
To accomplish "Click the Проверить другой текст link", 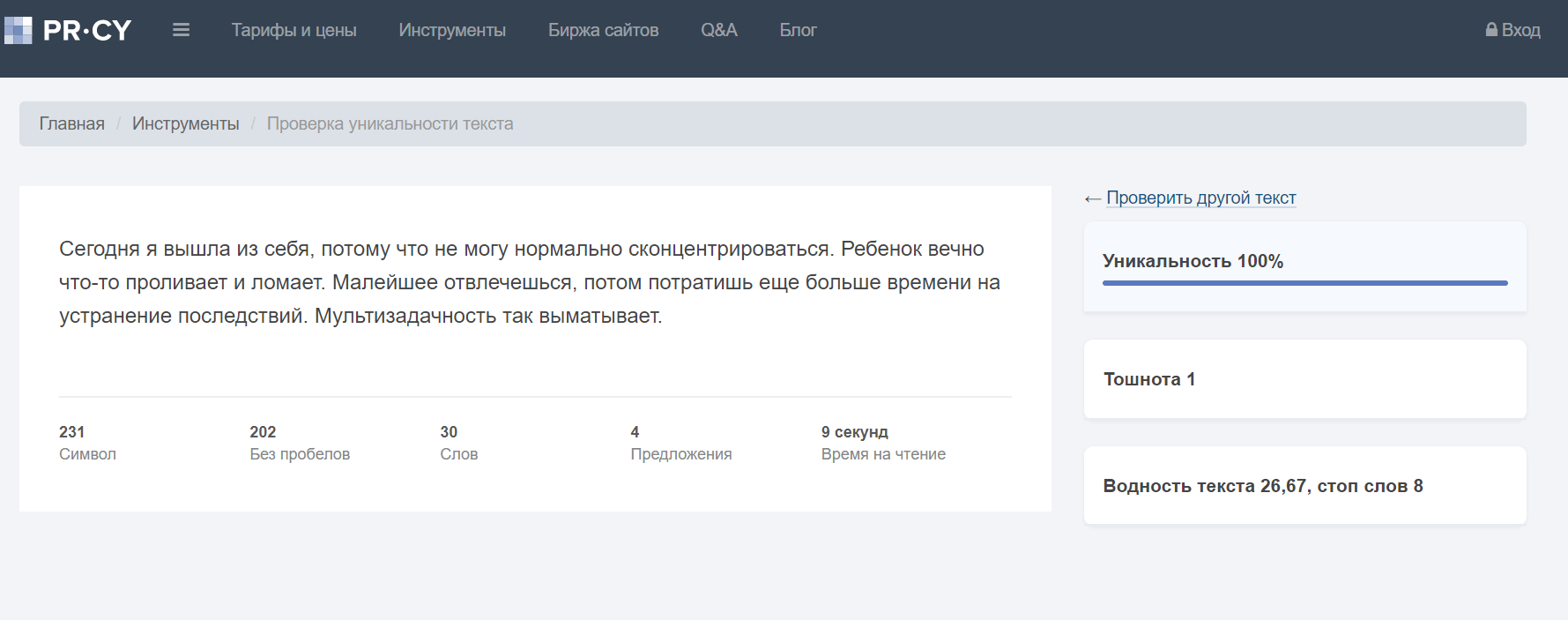I will point(1200,198).
